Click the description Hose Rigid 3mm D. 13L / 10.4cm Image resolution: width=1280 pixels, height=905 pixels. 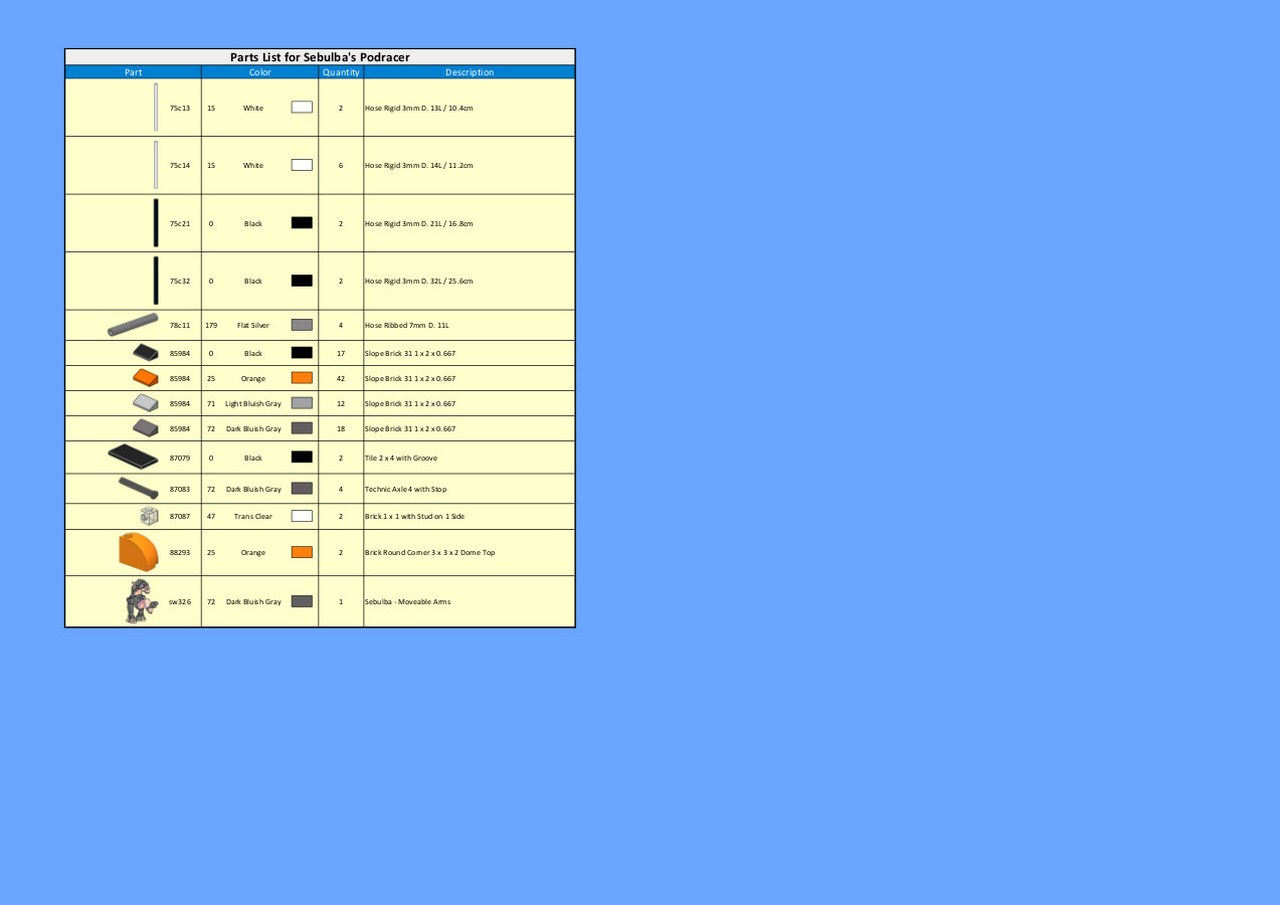pos(419,108)
